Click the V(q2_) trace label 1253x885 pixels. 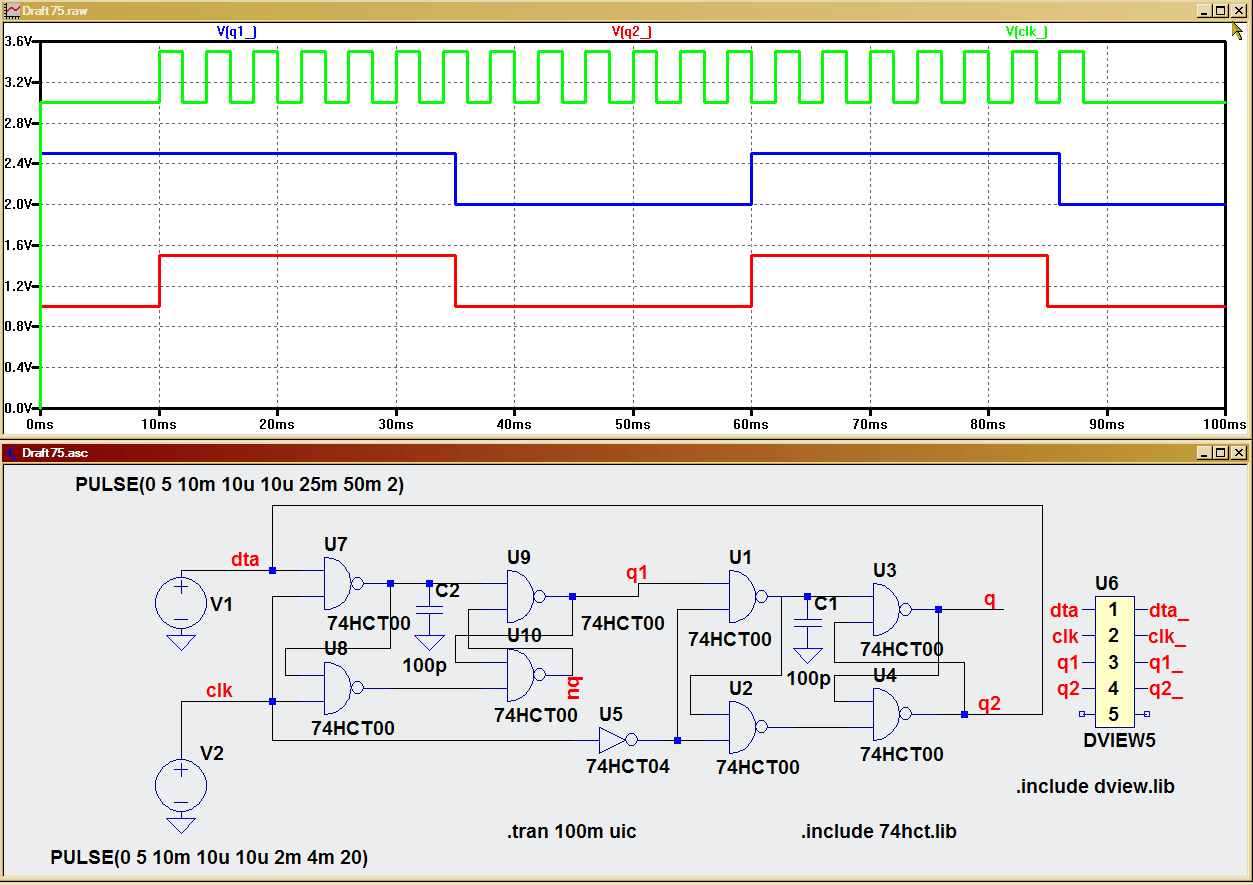[x=632, y=32]
